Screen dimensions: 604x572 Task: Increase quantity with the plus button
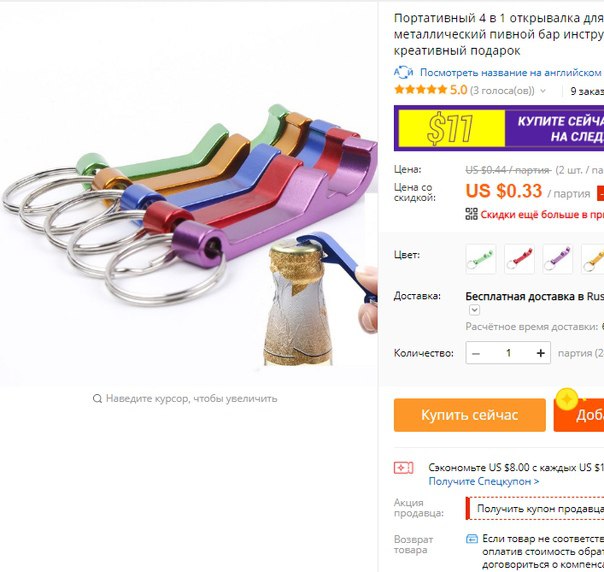point(540,353)
